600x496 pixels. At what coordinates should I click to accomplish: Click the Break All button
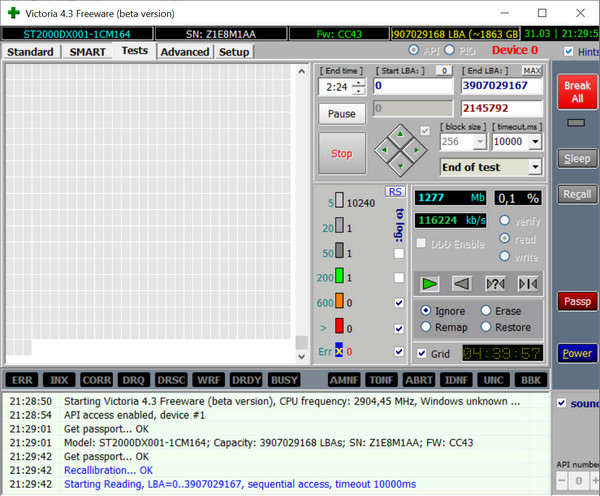(577, 92)
